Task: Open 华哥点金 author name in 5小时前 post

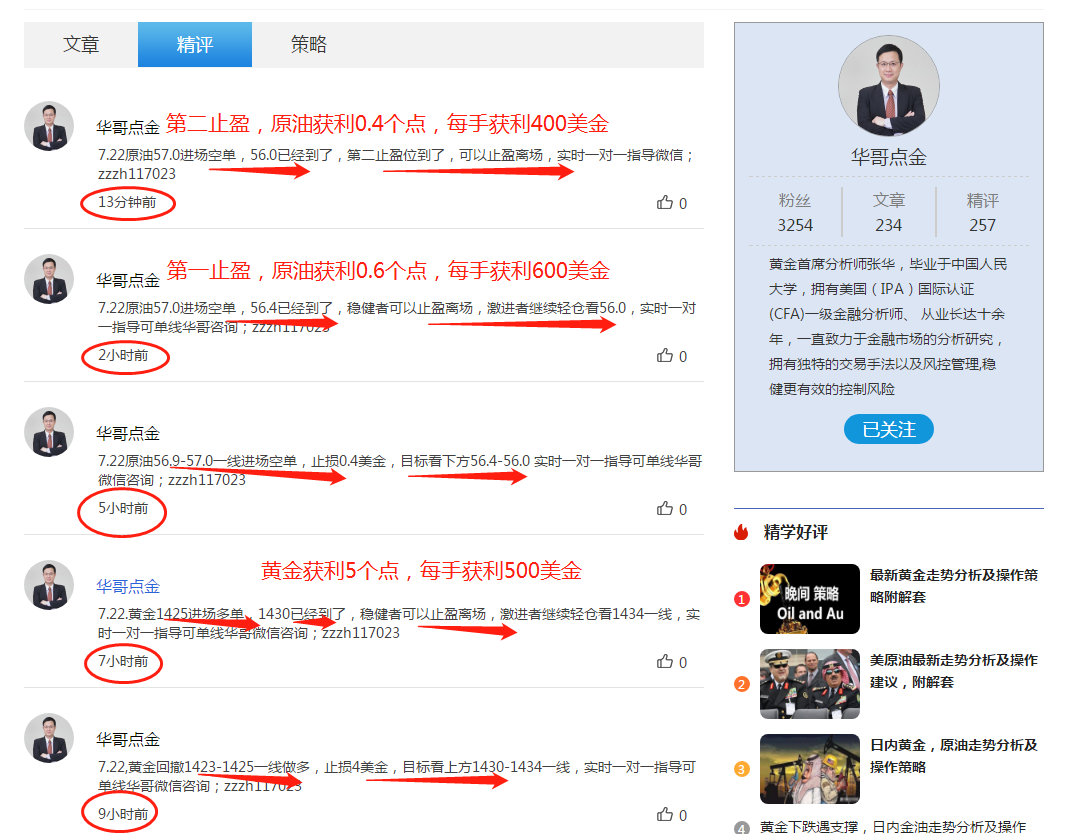Action: [128, 433]
